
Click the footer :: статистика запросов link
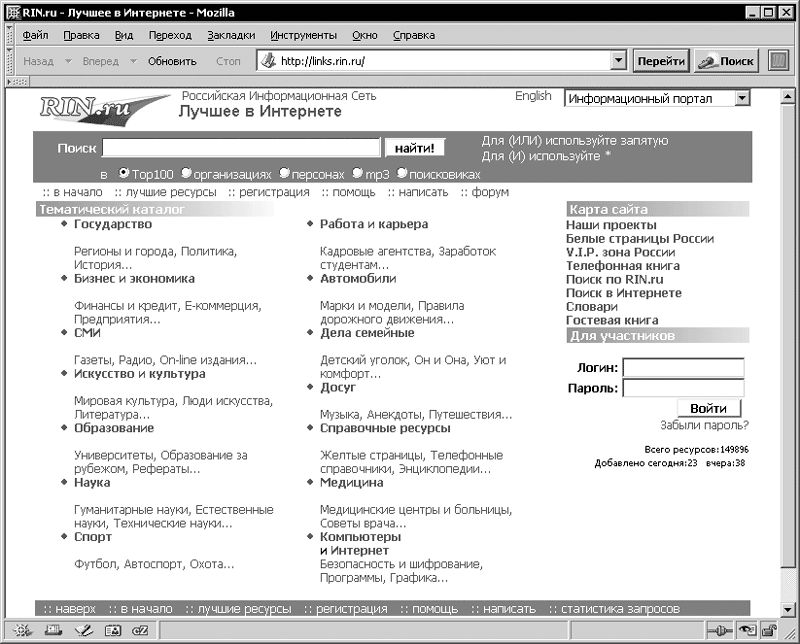point(614,609)
